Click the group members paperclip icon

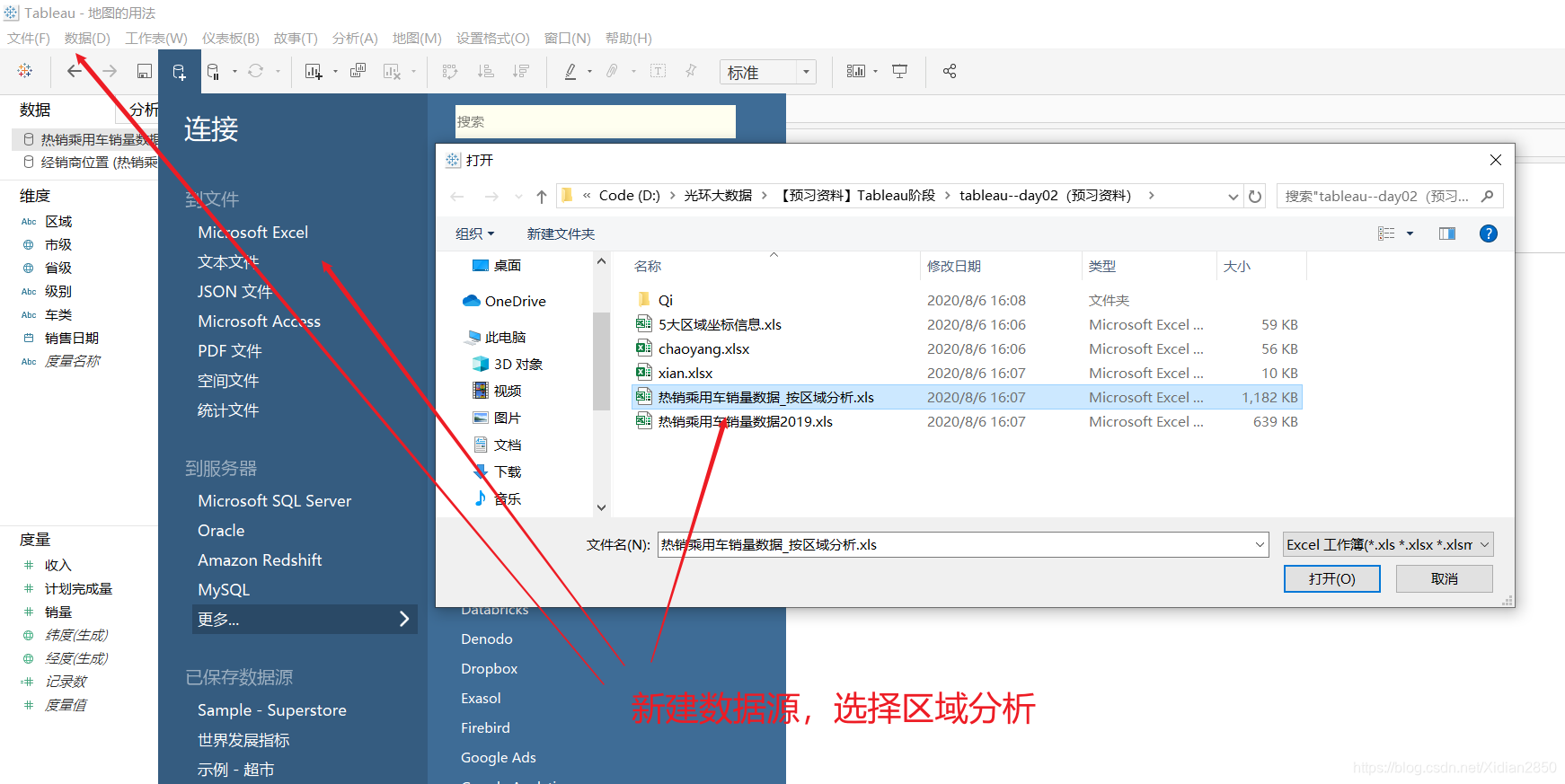[x=612, y=71]
